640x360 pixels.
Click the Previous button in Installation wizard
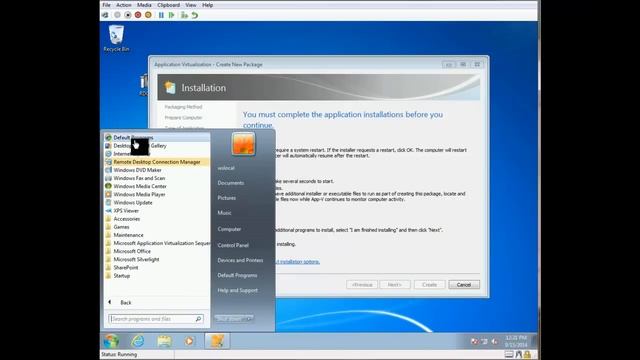[362, 285]
